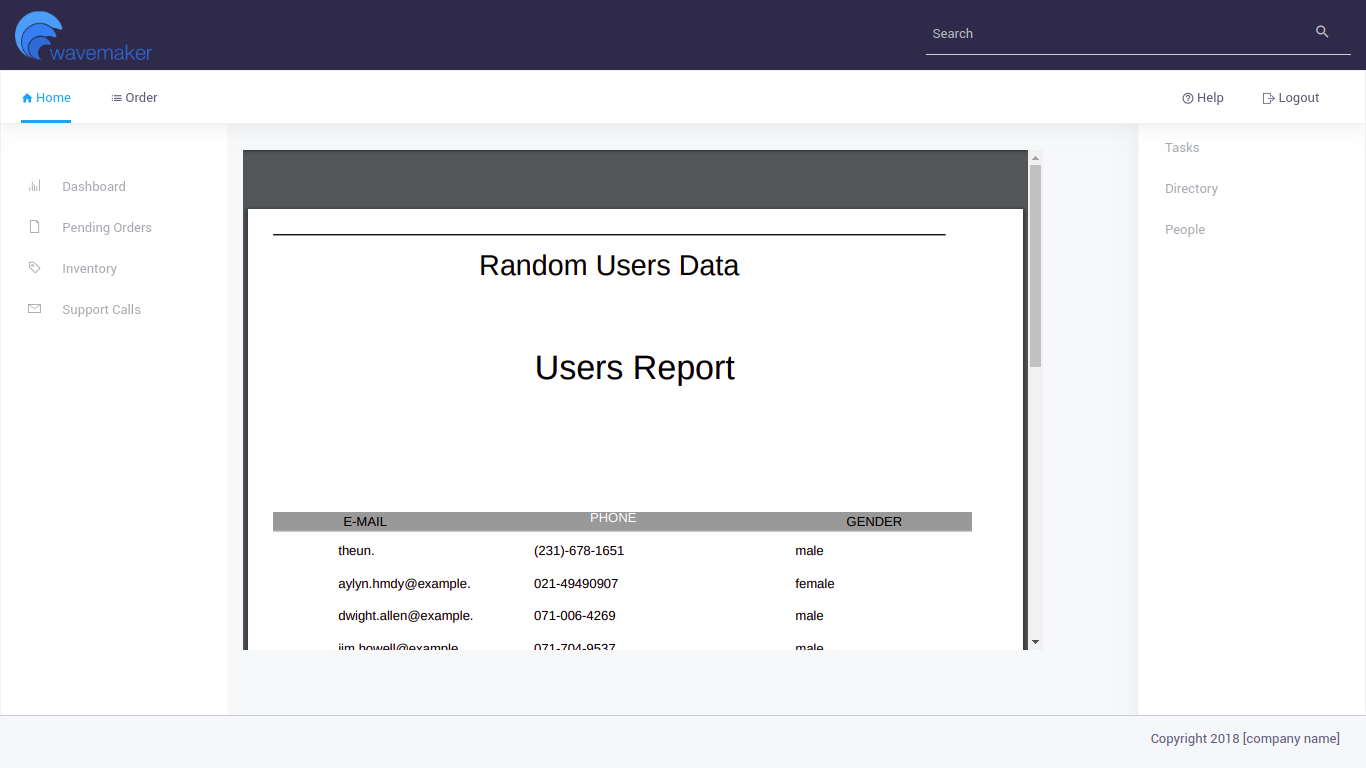Select Directory in the right panel
This screenshot has height=768, width=1366.
pos(1191,189)
